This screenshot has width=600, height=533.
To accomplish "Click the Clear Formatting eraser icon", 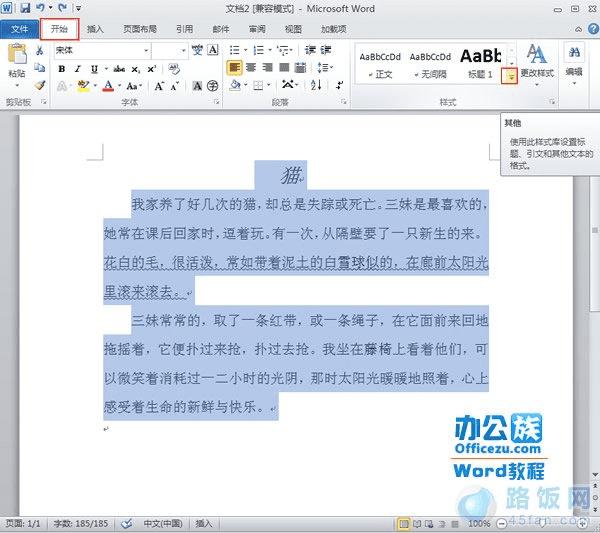I will point(174,69).
